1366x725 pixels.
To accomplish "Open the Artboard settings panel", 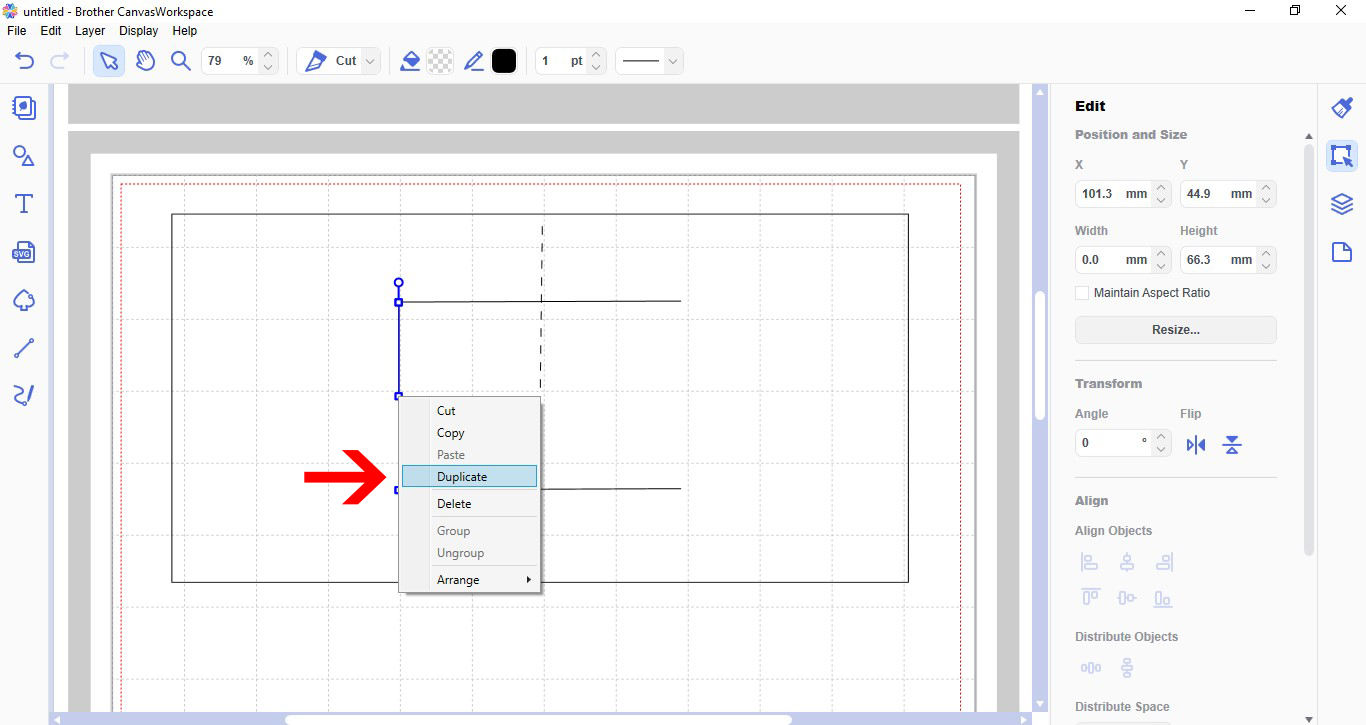I will [x=1341, y=252].
